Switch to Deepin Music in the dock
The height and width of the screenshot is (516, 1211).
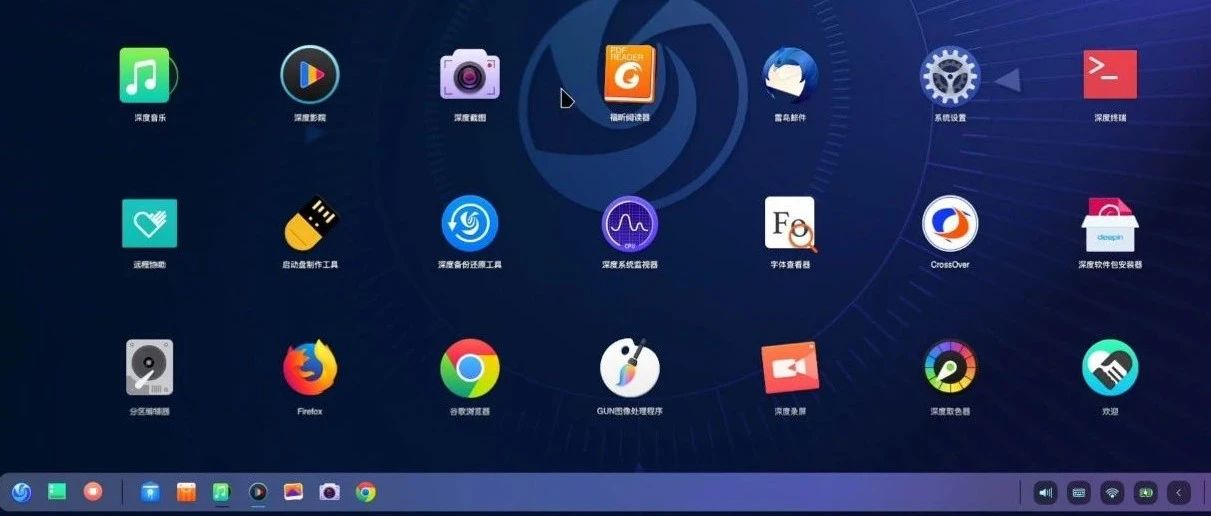[222, 491]
